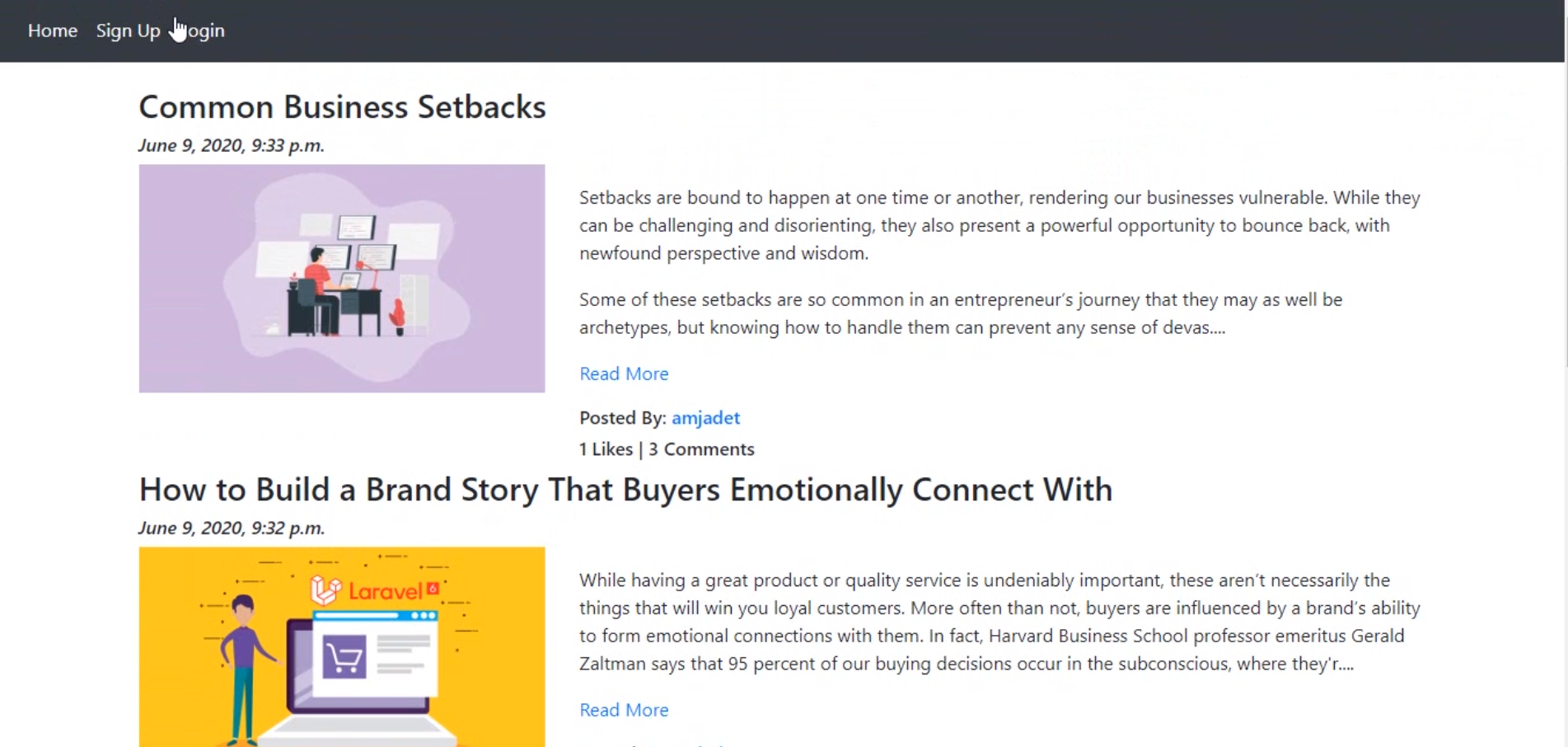The width and height of the screenshot is (1568, 747).
Task: Open author amjadet's profile link
Action: pyautogui.click(x=705, y=418)
